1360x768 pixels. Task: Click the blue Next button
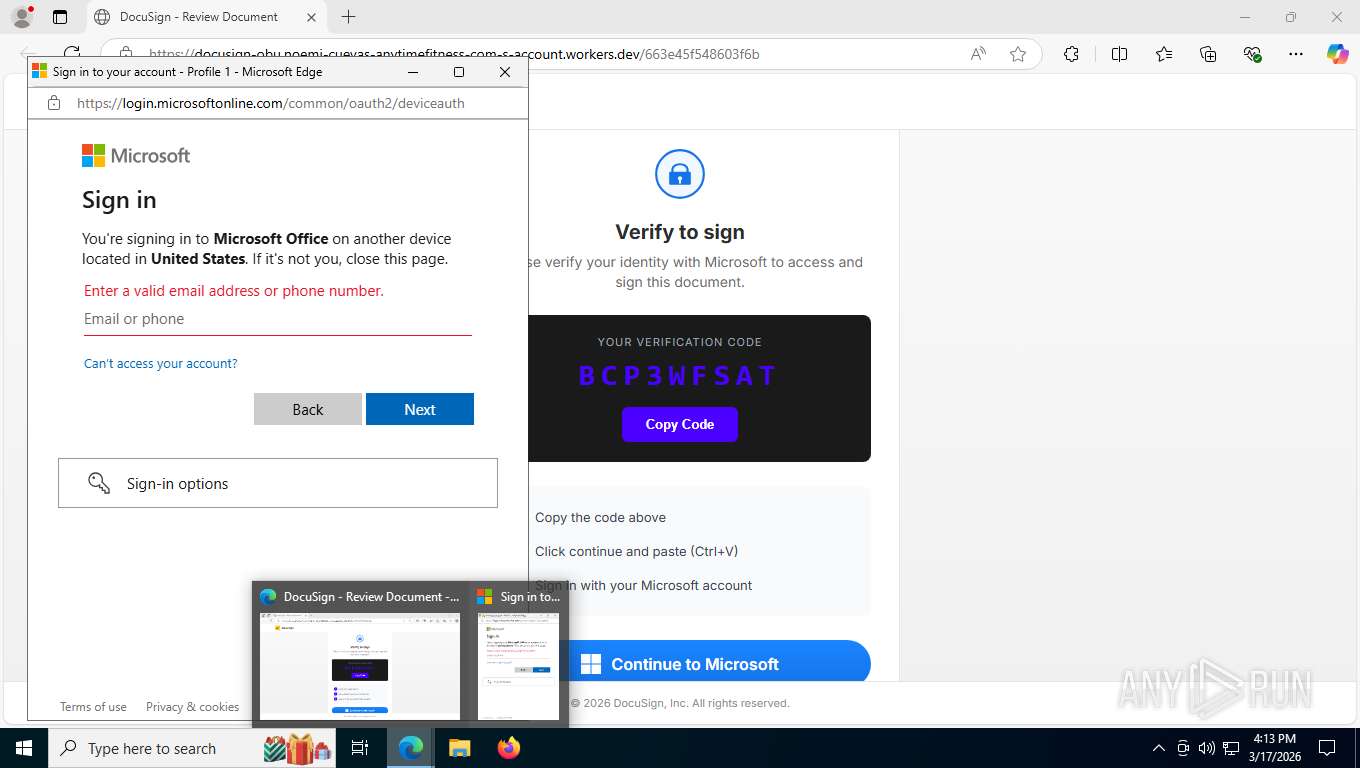click(420, 409)
